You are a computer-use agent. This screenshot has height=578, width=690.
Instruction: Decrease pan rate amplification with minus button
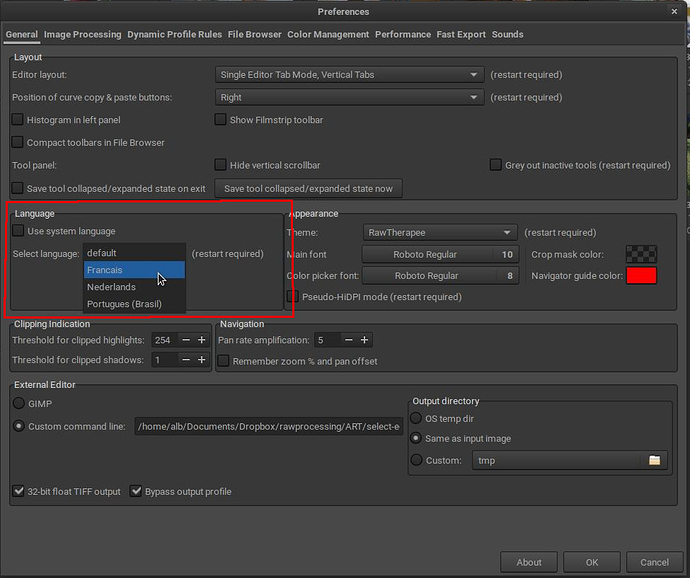coord(348,340)
